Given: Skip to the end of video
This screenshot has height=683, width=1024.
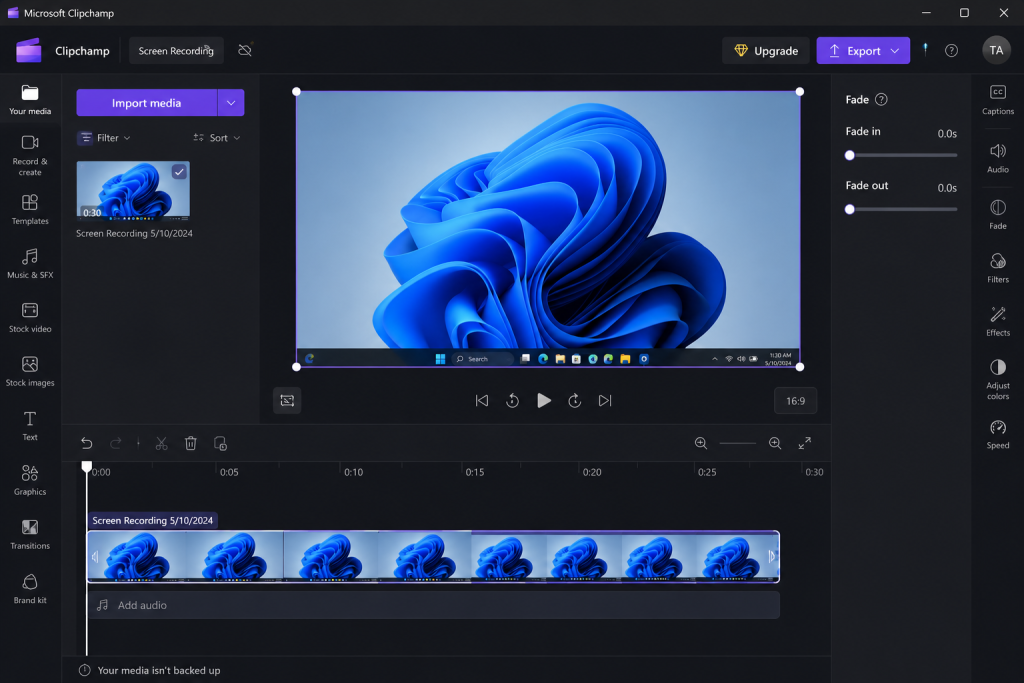Looking at the screenshot, I should (605, 400).
